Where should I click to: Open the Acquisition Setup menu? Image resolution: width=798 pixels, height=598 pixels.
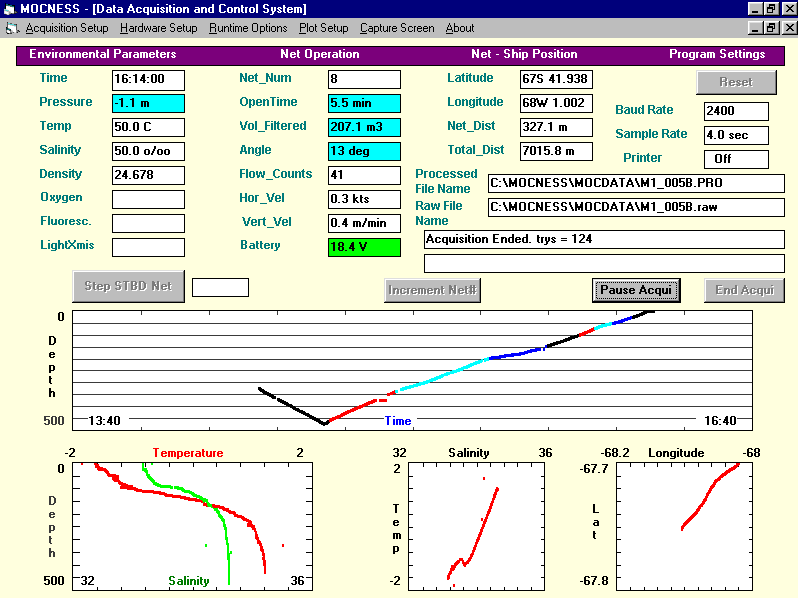pos(67,28)
